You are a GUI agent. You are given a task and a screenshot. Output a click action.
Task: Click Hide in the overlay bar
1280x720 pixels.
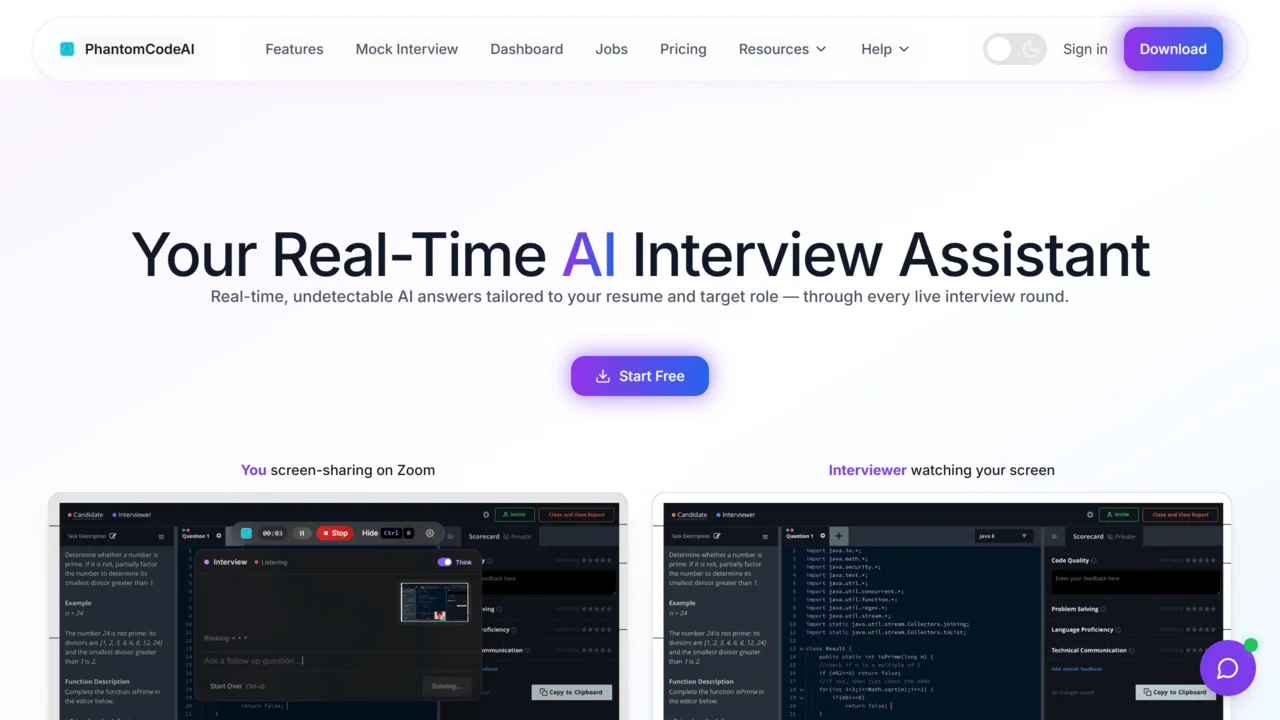point(370,533)
